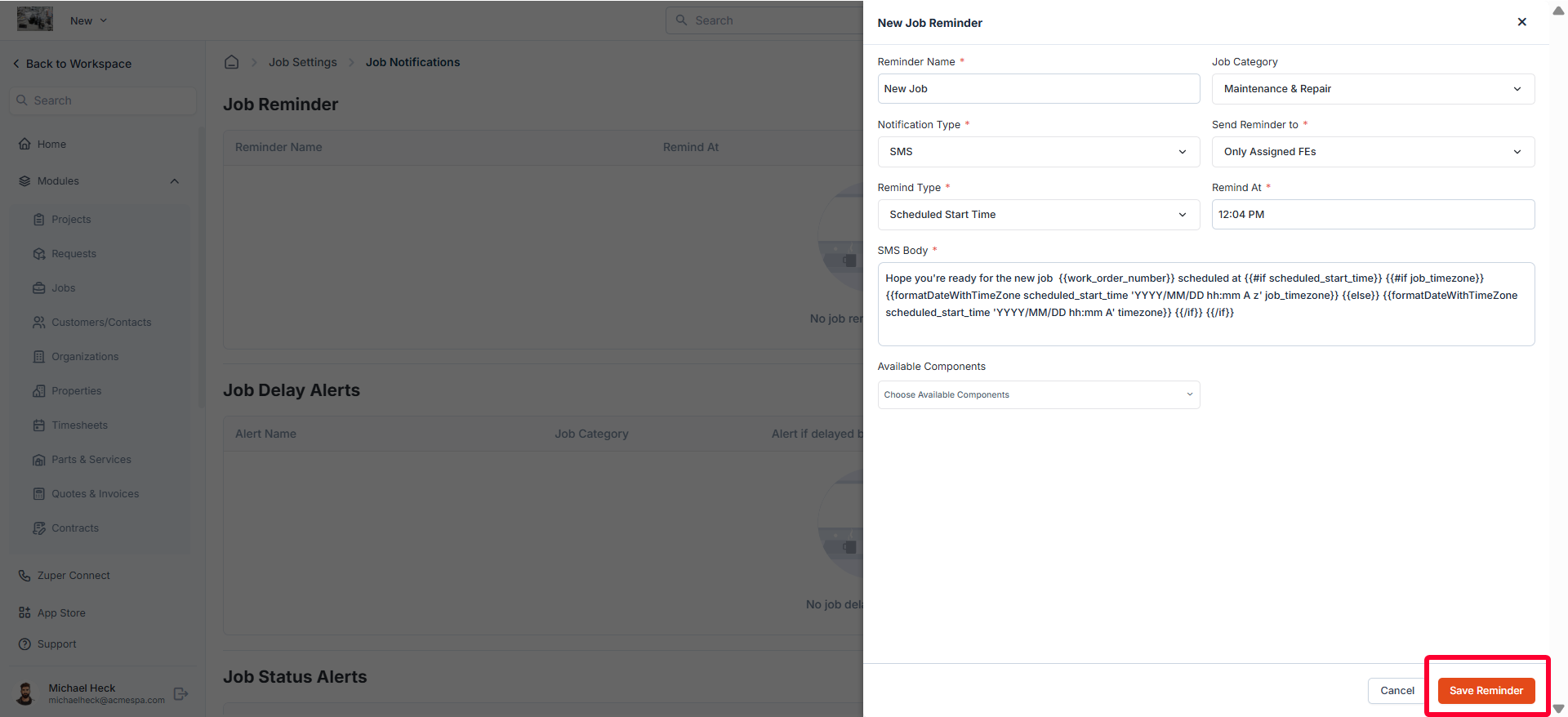
Task: Expand Send Reminder to dropdown
Action: (1373, 152)
